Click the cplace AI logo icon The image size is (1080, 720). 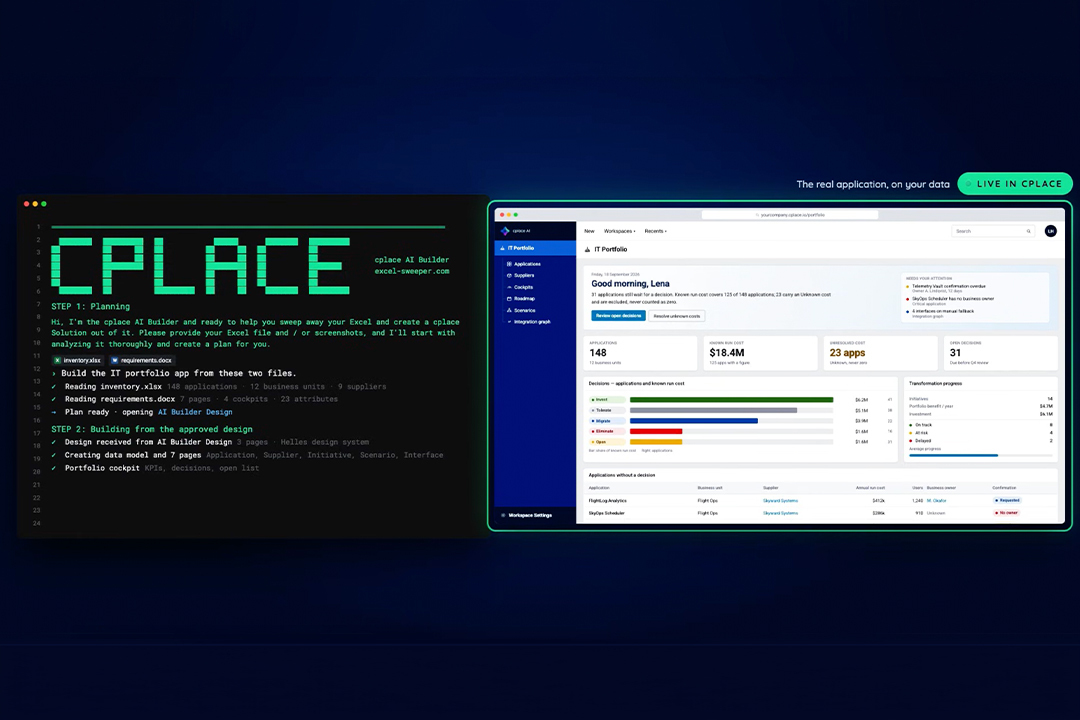[x=505, y=231]
